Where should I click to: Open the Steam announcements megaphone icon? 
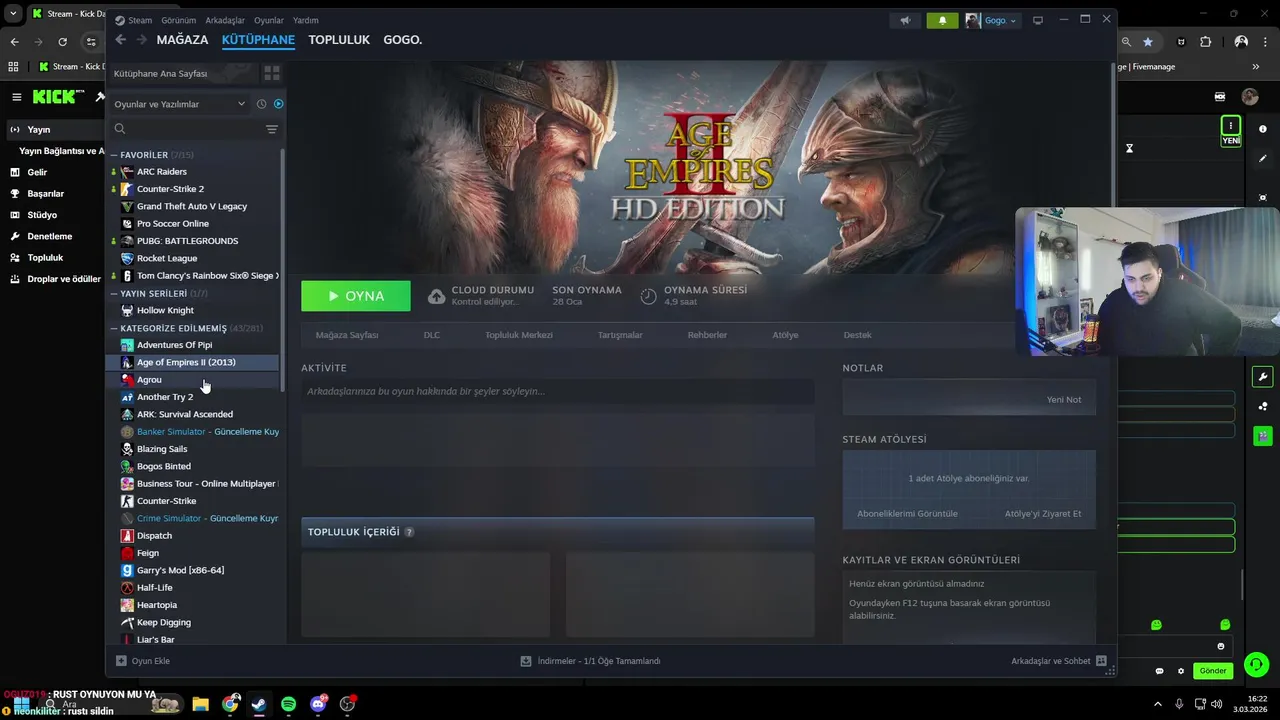tap(905, 20)
